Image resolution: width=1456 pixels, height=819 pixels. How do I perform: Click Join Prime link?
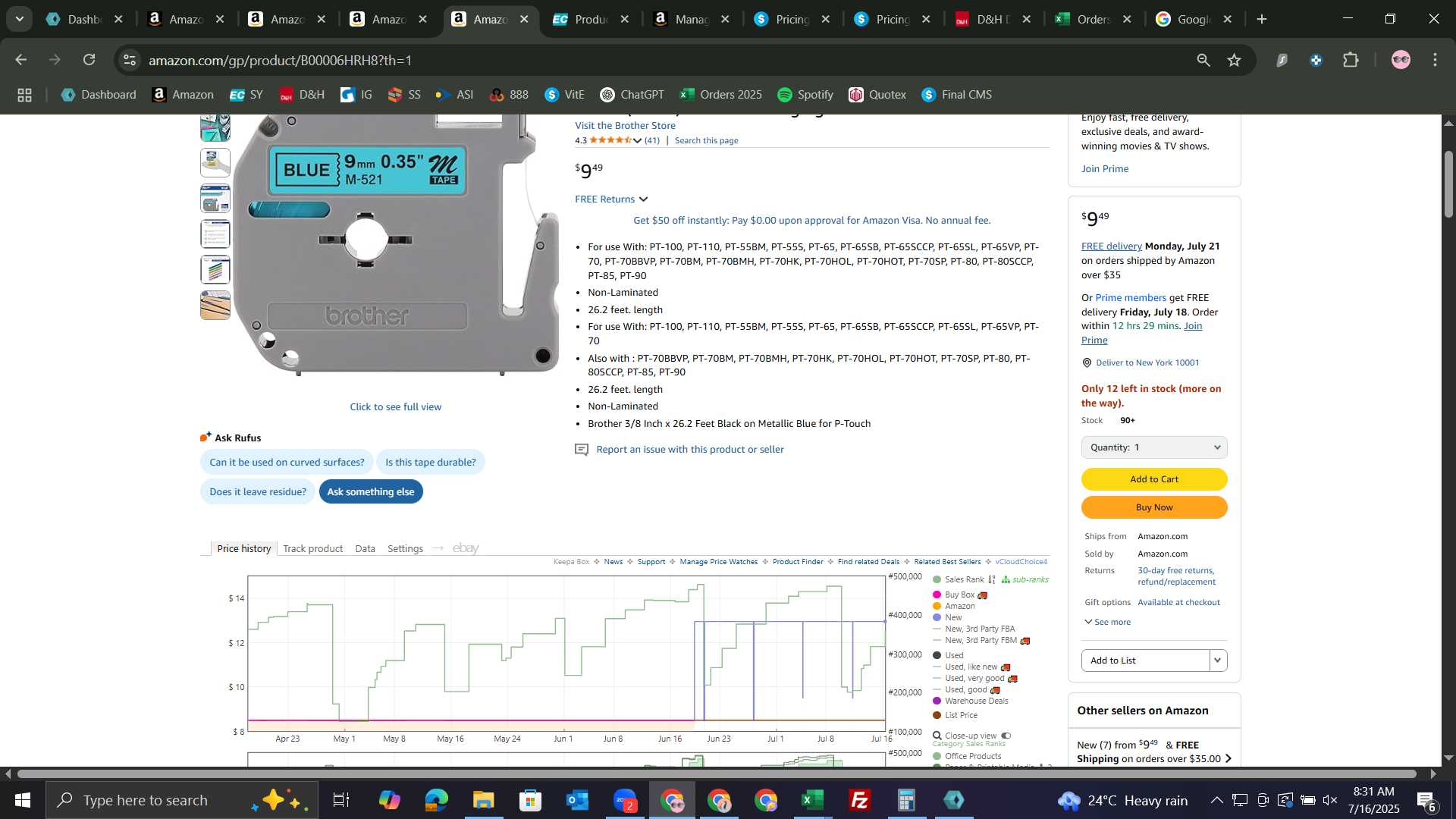click(1105, 168)
